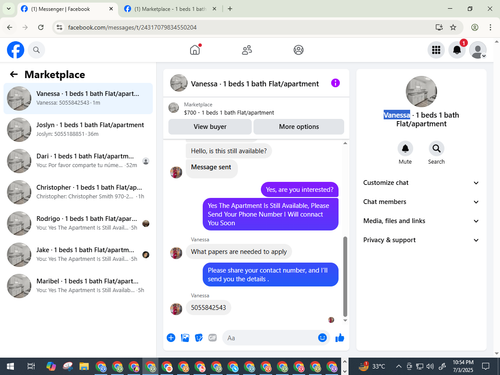Expand Customize chat section
Screen dimensions: 500x375
[421, 183]
